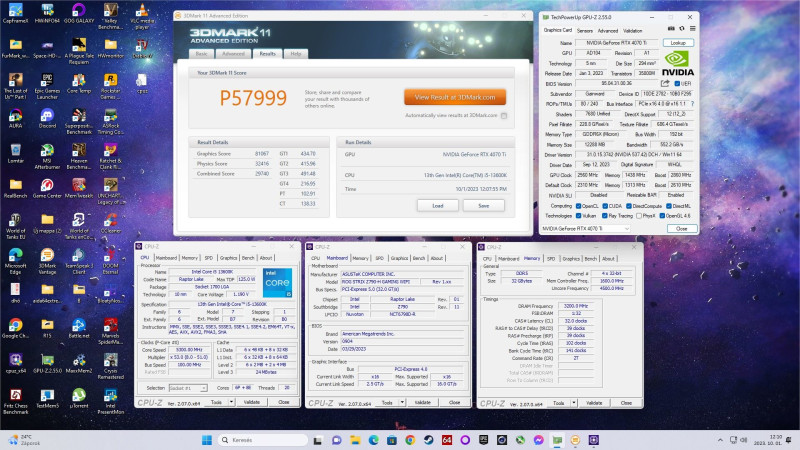Click the GPU-Z refresh icon
This screenshot has width=800, height=450.
click(682, 29)
